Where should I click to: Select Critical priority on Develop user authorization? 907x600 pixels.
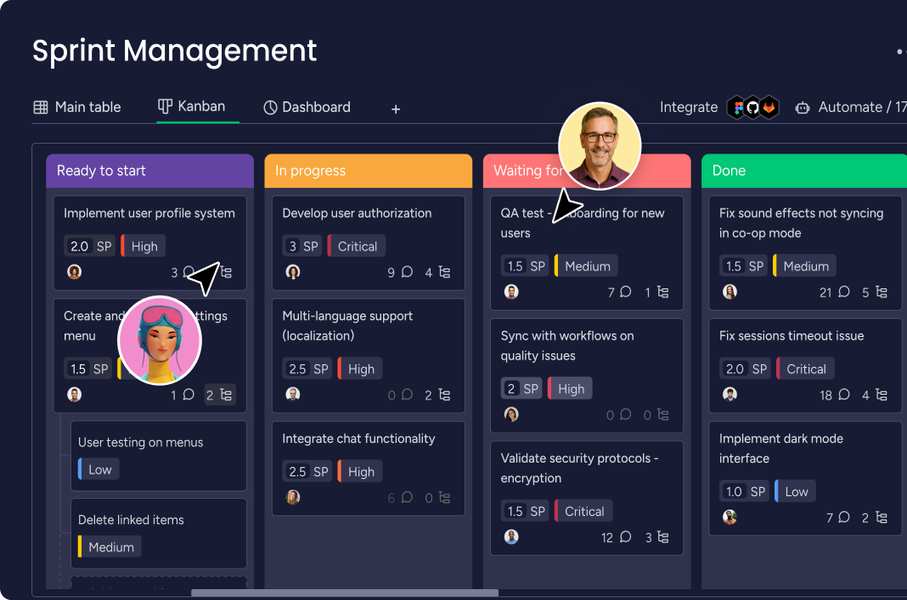coord(356,246)
